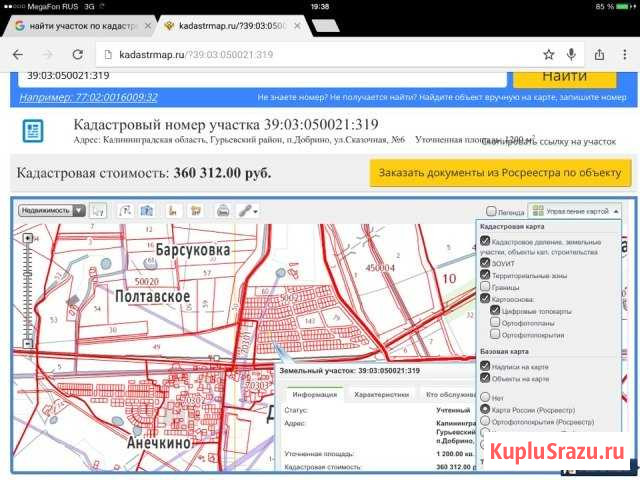Toggle Надписи на карте checkbox
This screenshot has width=640, height=480.
pos(485,366)
